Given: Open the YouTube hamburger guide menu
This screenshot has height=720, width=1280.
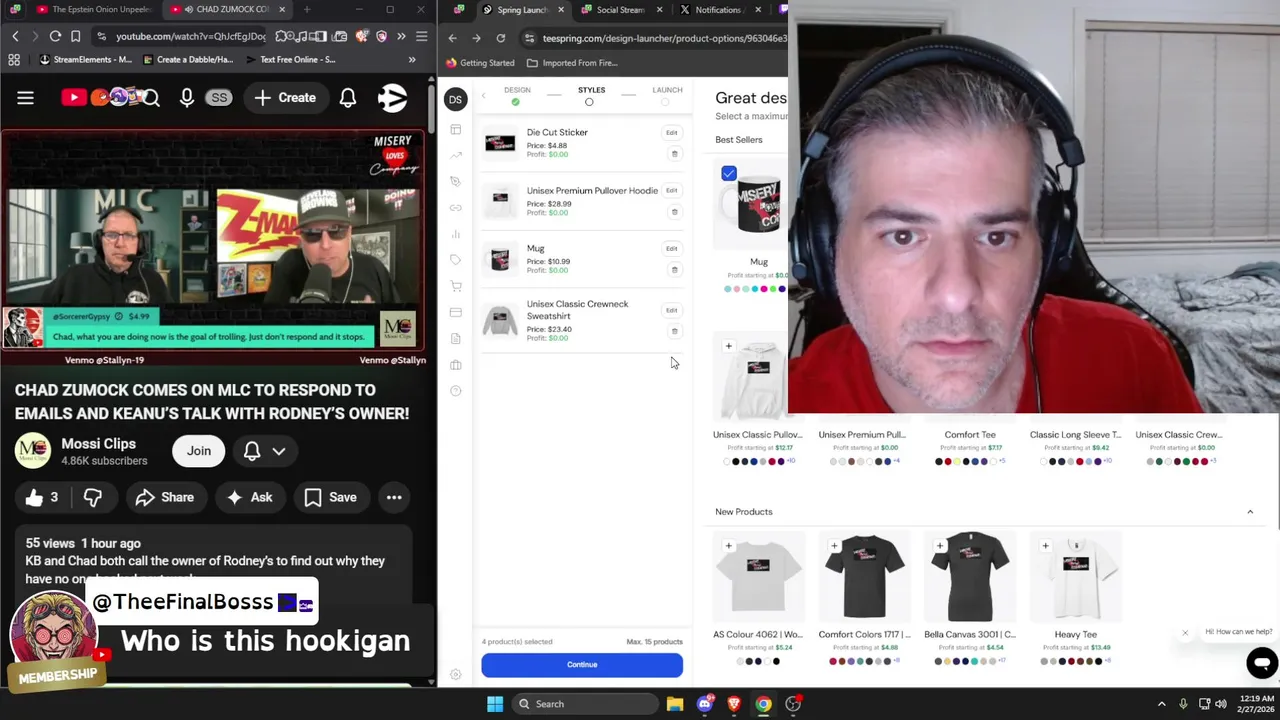Looking at the screenshot, I should (x=25, y=98).
